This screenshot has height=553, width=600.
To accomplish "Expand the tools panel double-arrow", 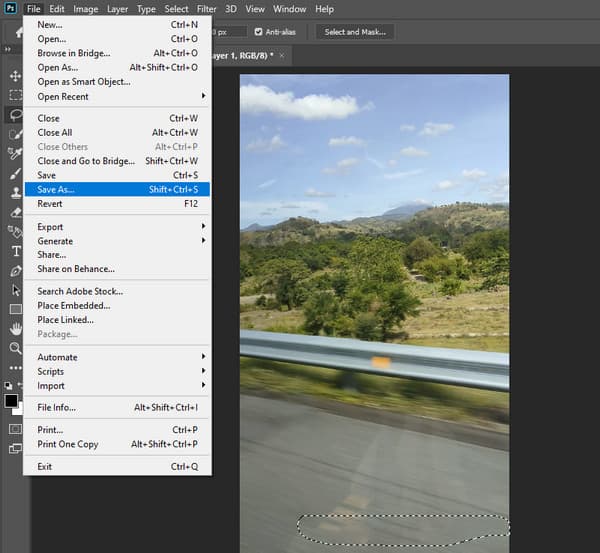I will click(x=7, y=49).
